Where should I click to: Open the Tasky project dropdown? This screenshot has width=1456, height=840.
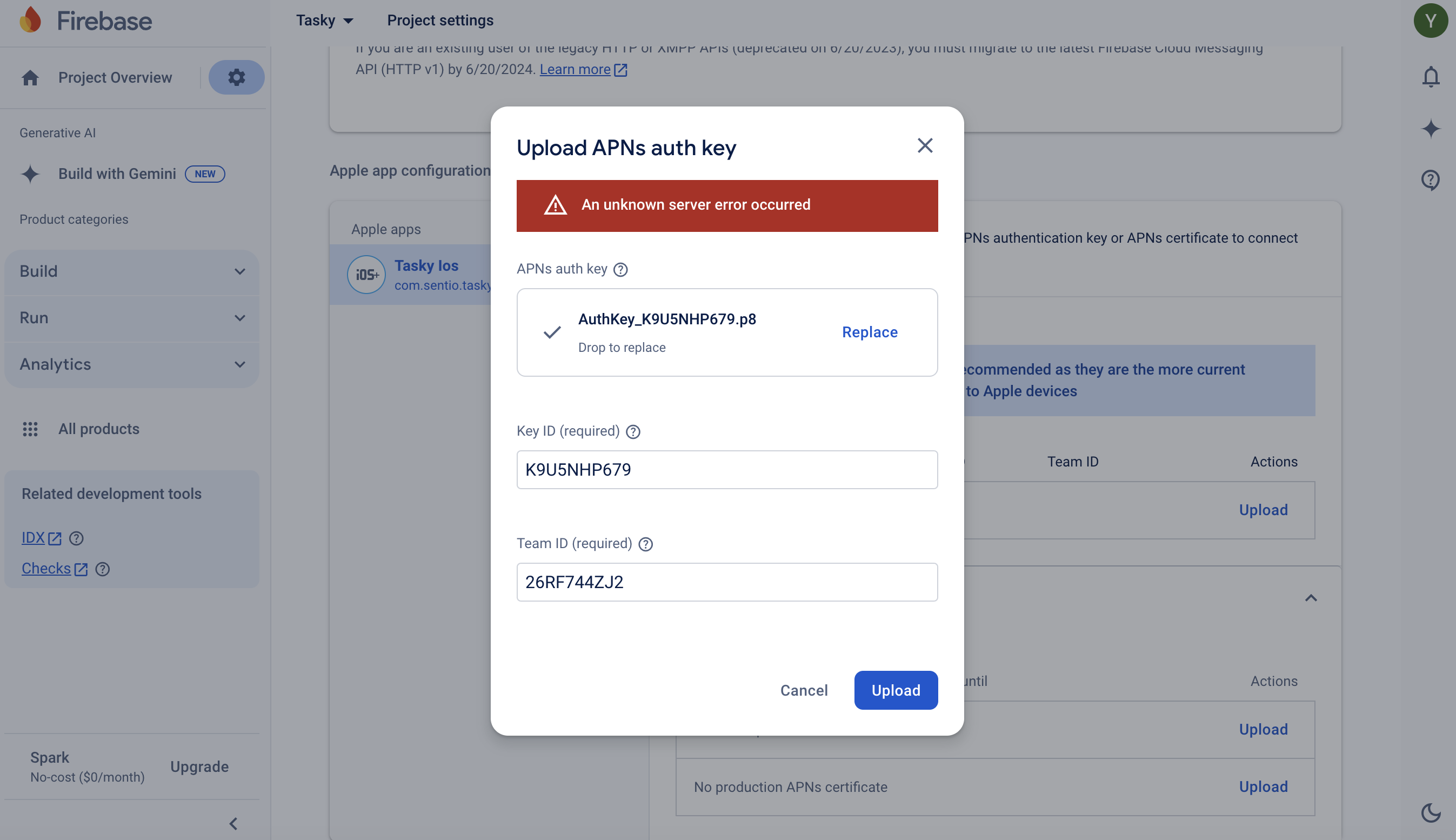(x=324, y=21)
